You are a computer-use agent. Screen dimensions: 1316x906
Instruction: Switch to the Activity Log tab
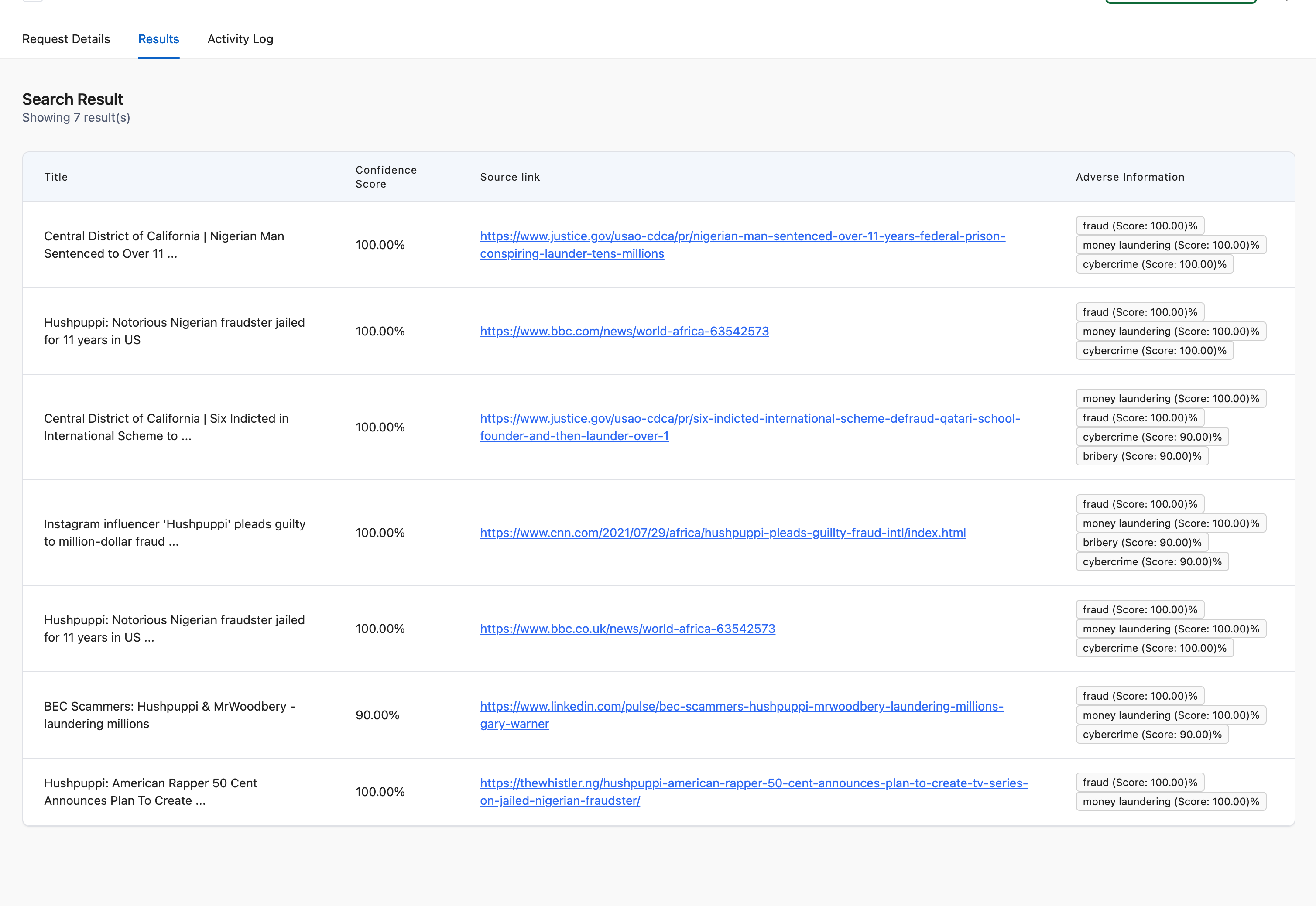pyautogui.click(x=240, y=38)
